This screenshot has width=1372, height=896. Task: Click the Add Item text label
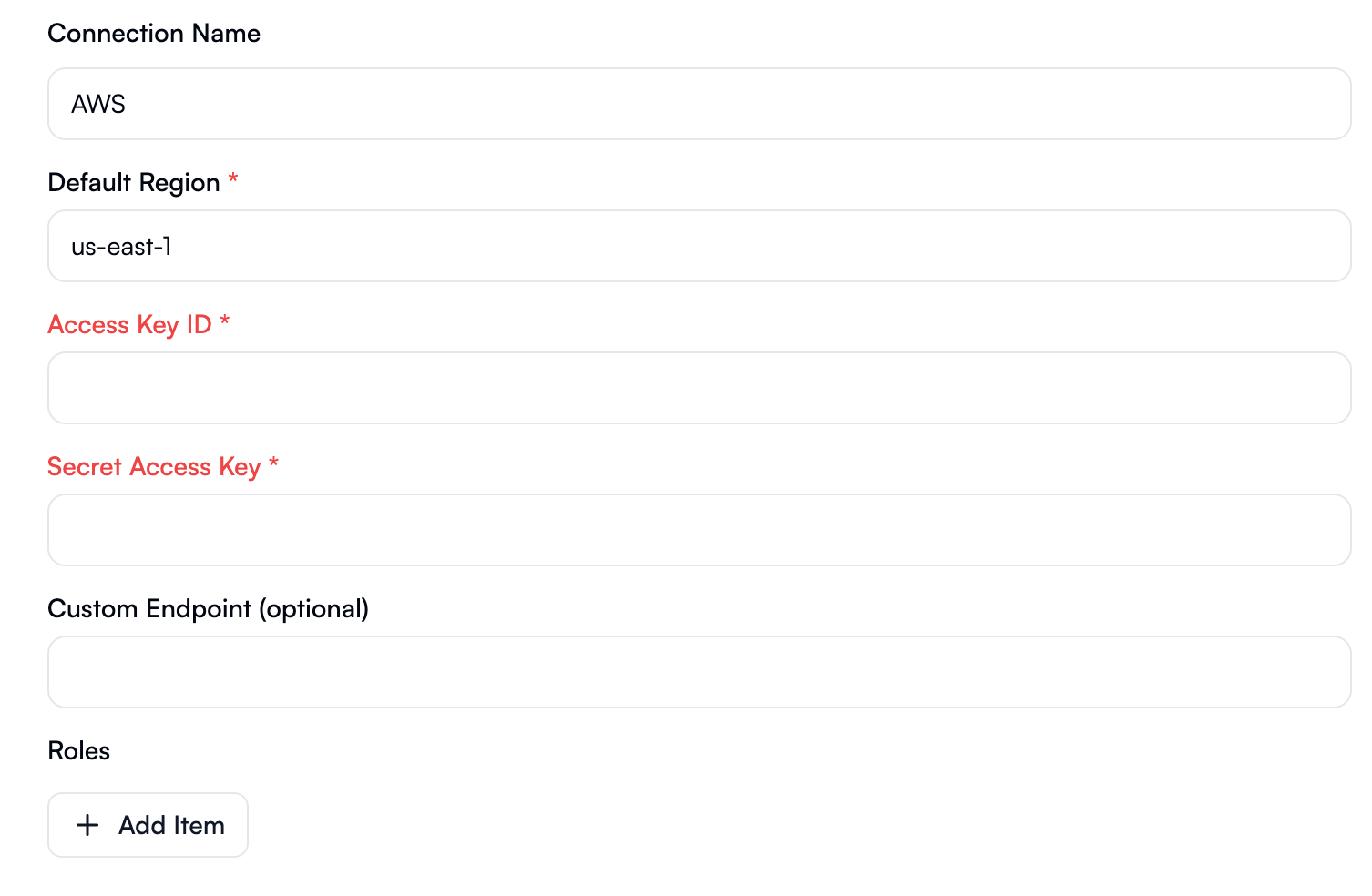coord(171,825)
